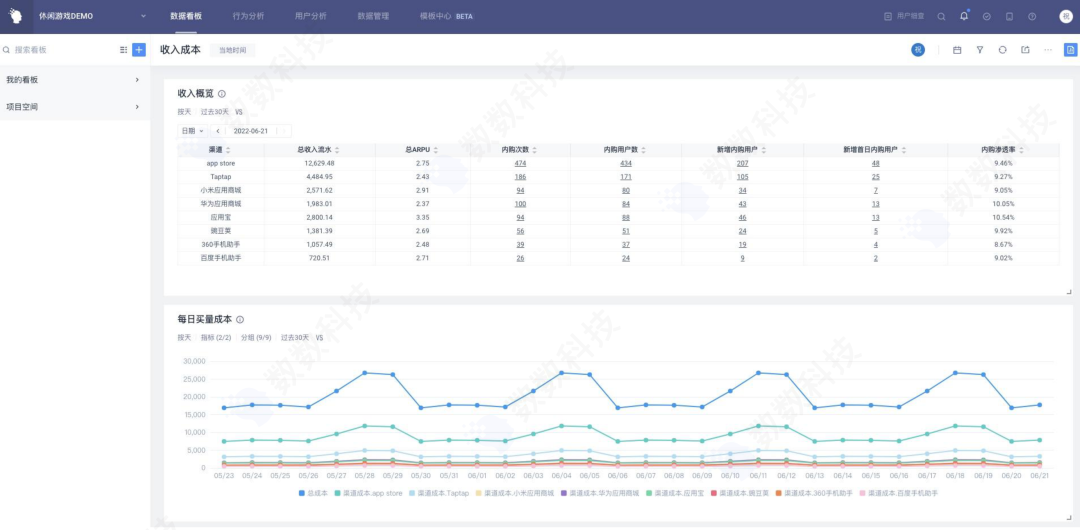Open the white user avatar menu
Image resolution: width=1080 pixels, height=530 pixels.
tap(1066, 16)
